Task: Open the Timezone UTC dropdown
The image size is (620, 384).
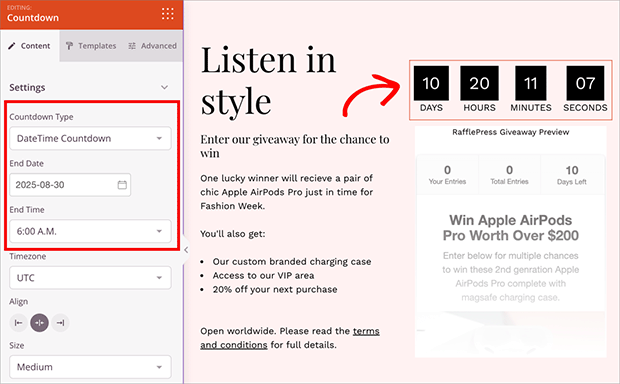Action: tap(91, 278)
